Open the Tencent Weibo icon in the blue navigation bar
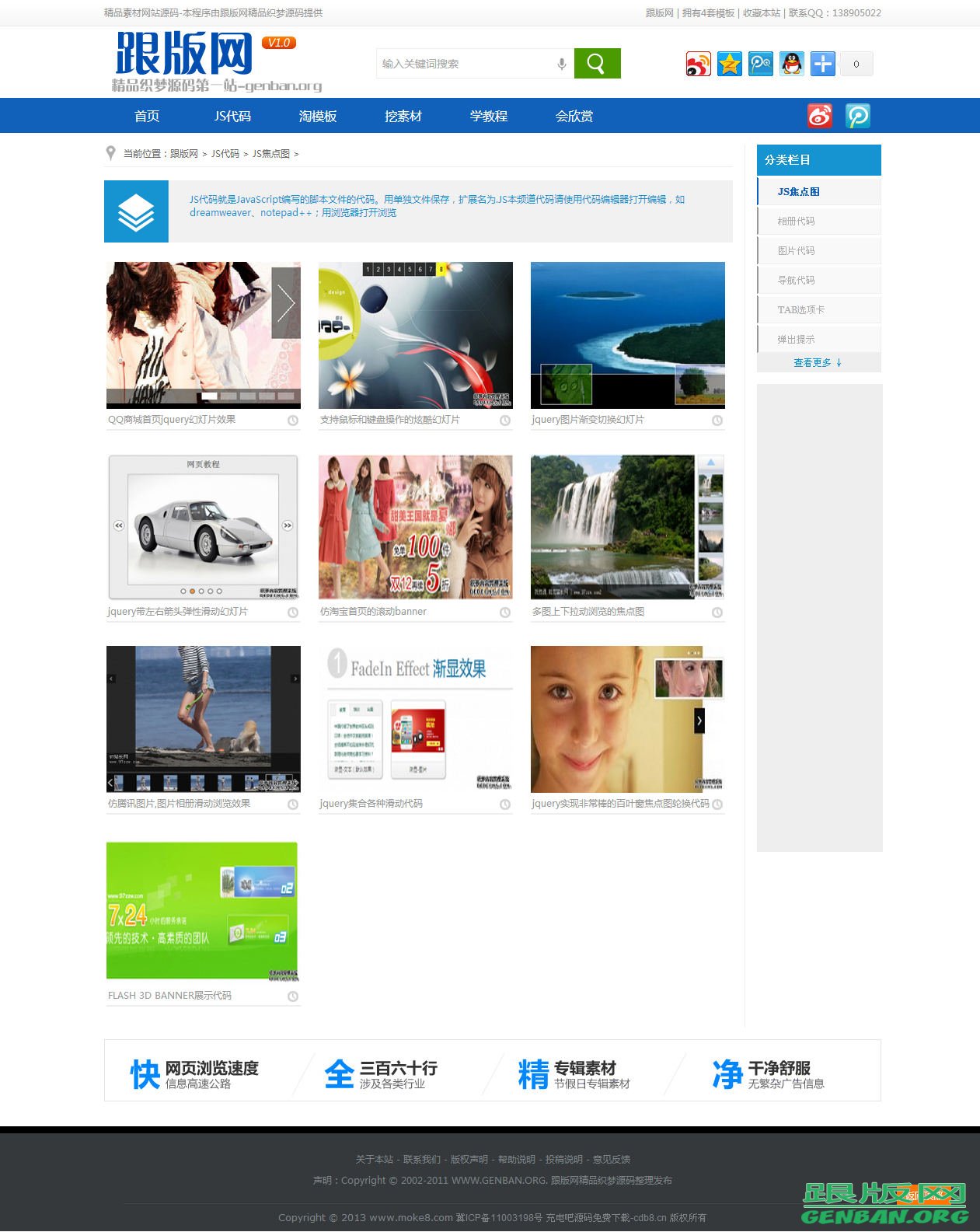Image resolution: width=980 pixels, height=1232 pixels. [x=857, y=116]
